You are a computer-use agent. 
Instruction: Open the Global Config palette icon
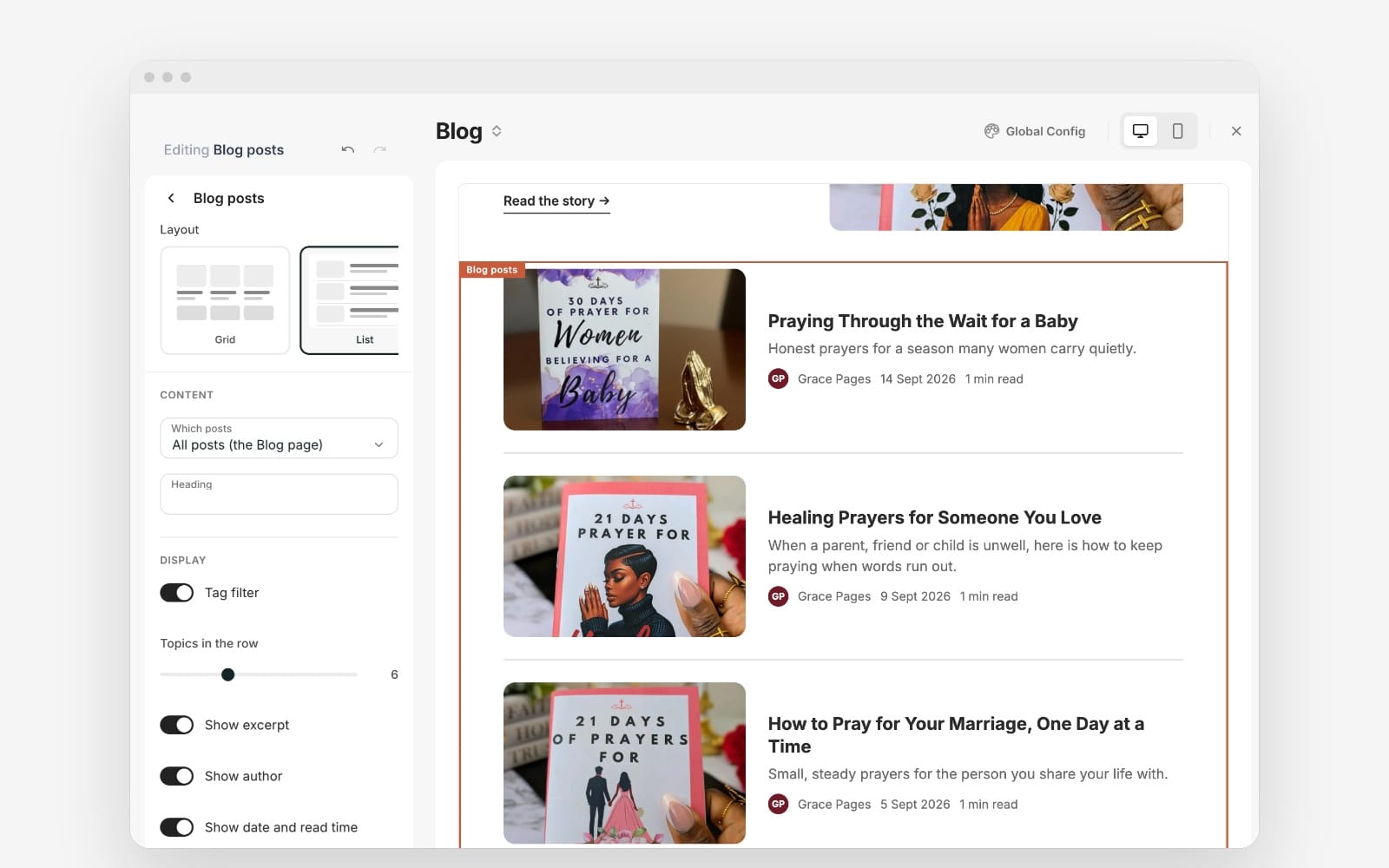(x=991, y=131)
